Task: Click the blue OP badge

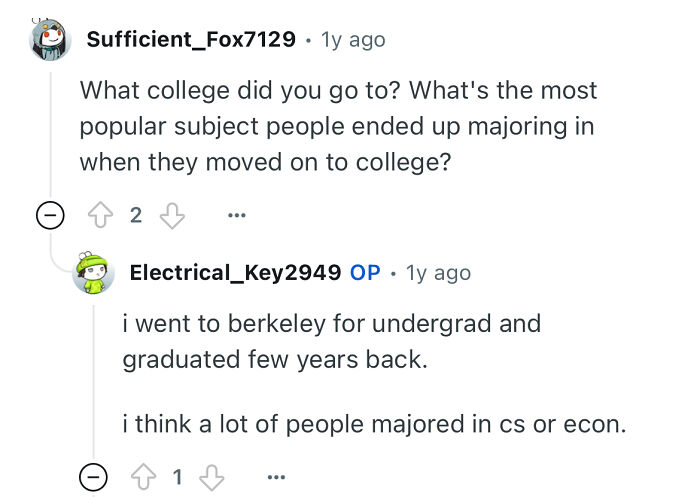Action: [365, 272]
